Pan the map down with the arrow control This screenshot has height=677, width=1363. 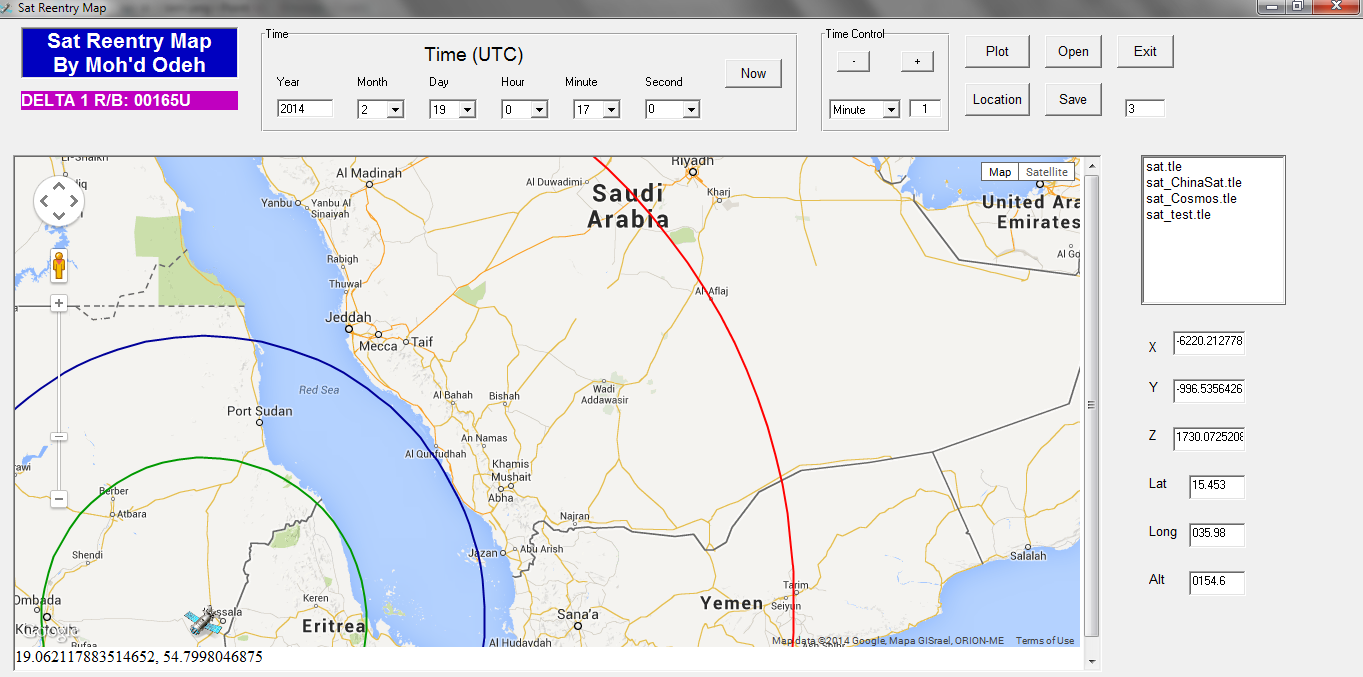59,216
